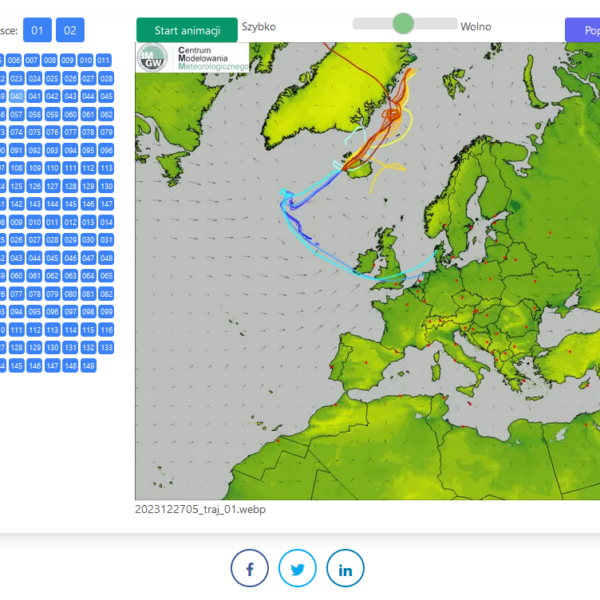Select the highlighted frame 040
Screen dimensions: 600x600
click(x=16, y=96)
